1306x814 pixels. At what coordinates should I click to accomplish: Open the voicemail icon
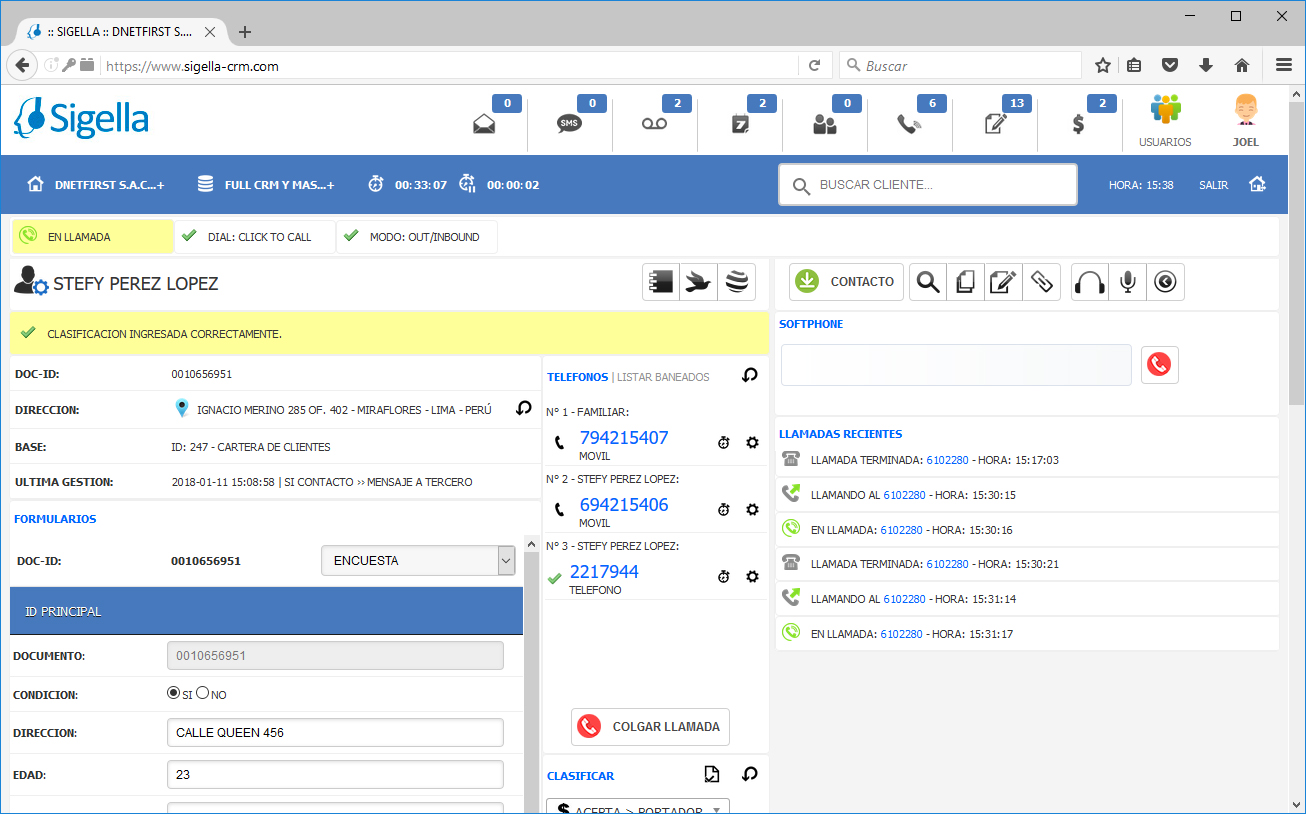[x=654, y=124]
